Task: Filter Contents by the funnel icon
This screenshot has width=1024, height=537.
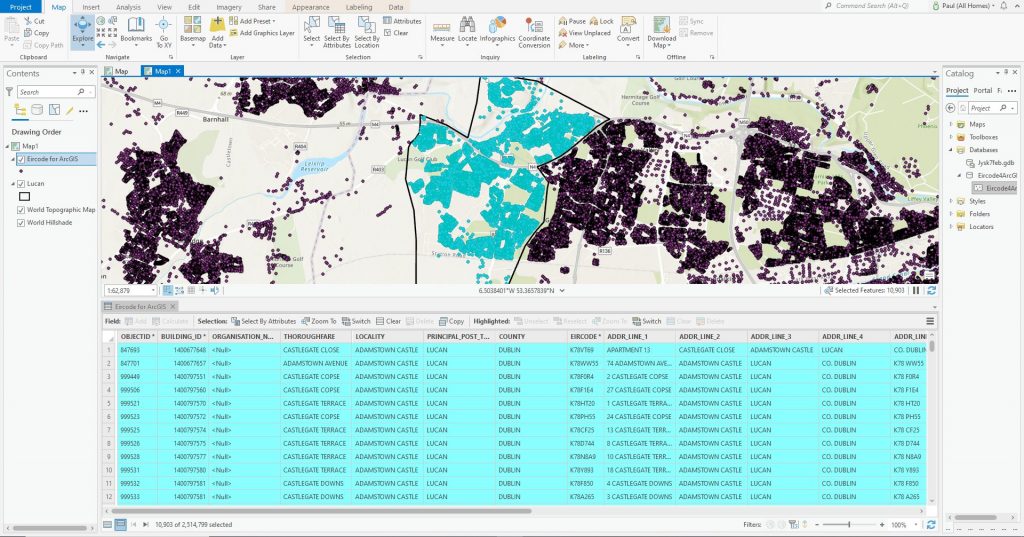Action: pos(9,92)
